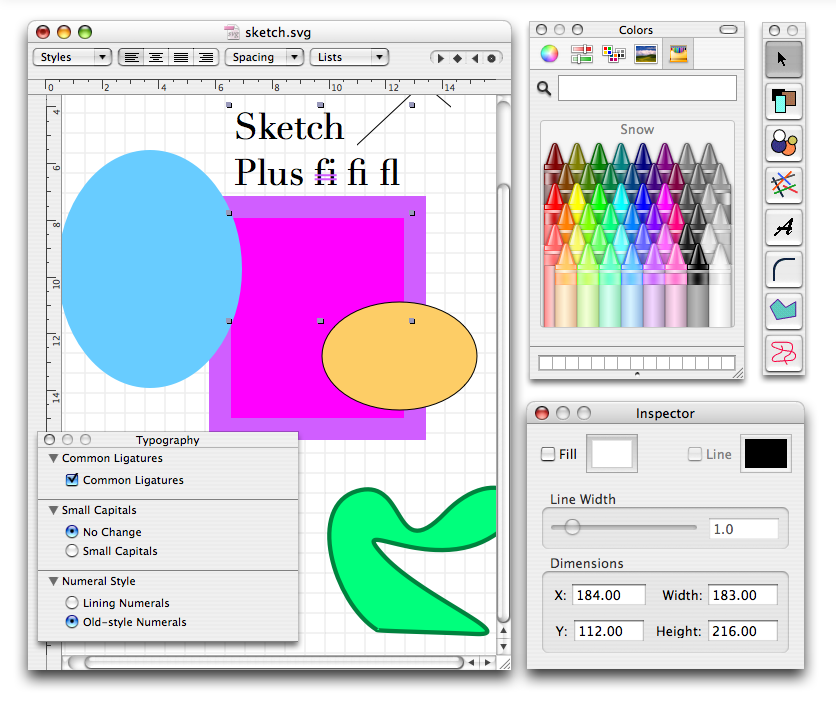The image size is (836, 704).
Task: Select the red freehand scribble tool
Action: pos(783,353)
